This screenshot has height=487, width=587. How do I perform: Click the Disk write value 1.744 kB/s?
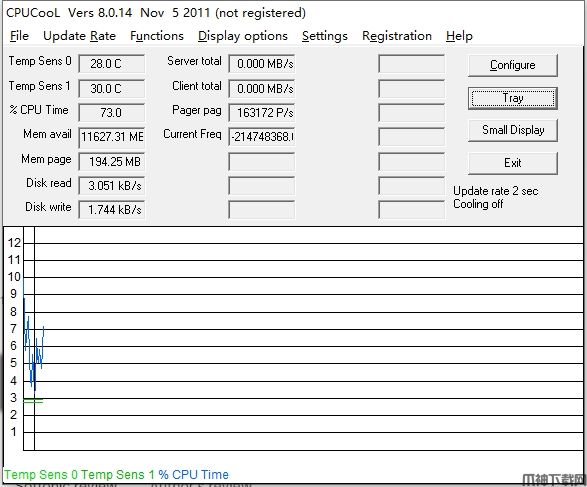(112, 210)
